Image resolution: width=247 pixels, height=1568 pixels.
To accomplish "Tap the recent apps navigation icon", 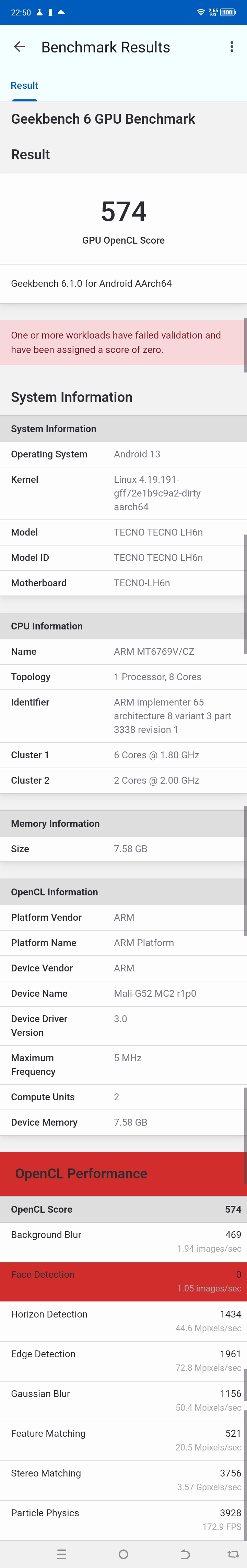I will pos(62,1553).
